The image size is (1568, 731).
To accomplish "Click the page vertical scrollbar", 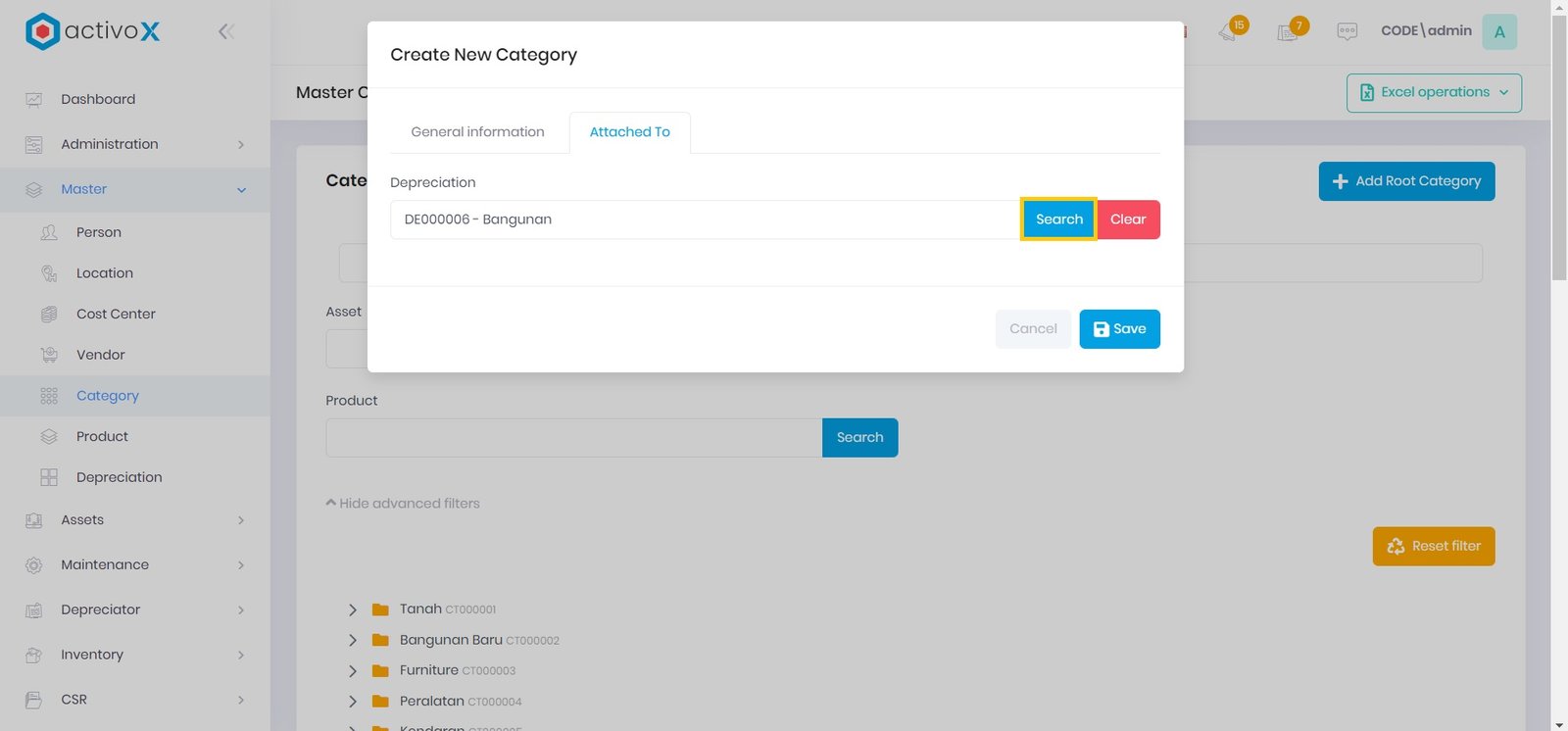I will click(1559, 147).
